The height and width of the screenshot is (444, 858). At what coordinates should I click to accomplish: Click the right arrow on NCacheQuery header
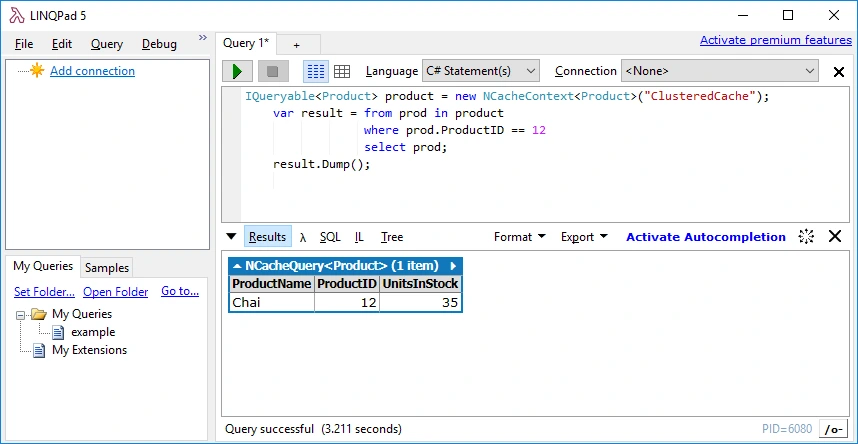[453, 266]
